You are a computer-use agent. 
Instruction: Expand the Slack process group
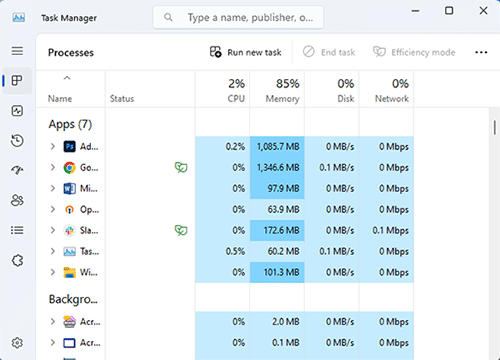pos(53,230)
